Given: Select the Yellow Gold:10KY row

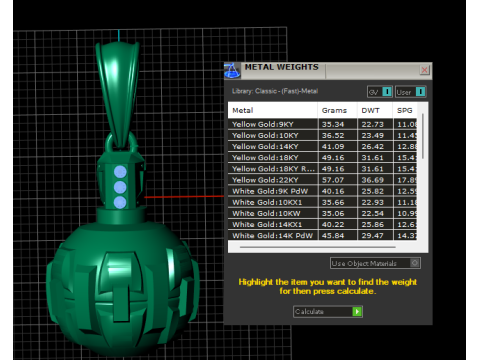Looking at the screenshot, I should click(322, 135).
